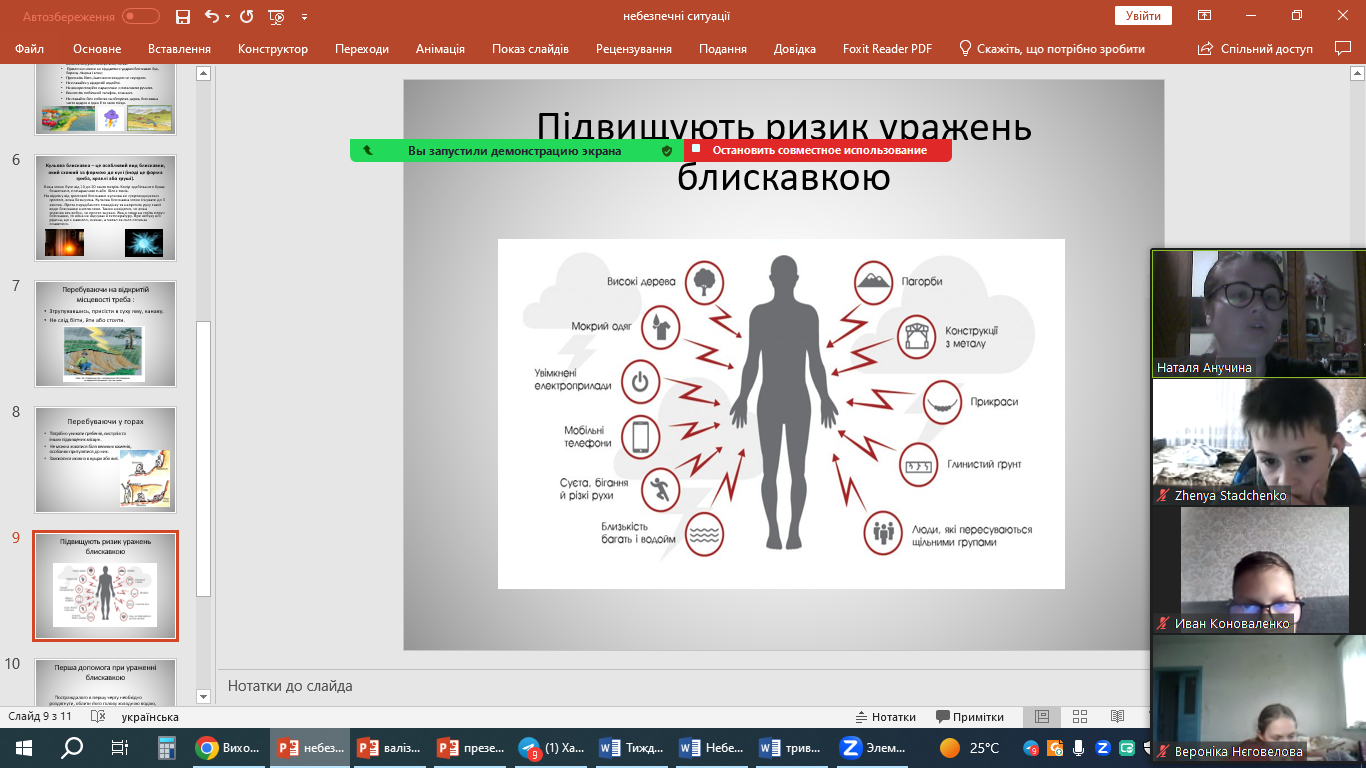
Task: Switch to Word трив... taskbar window
Action: [x=791, y=747]
